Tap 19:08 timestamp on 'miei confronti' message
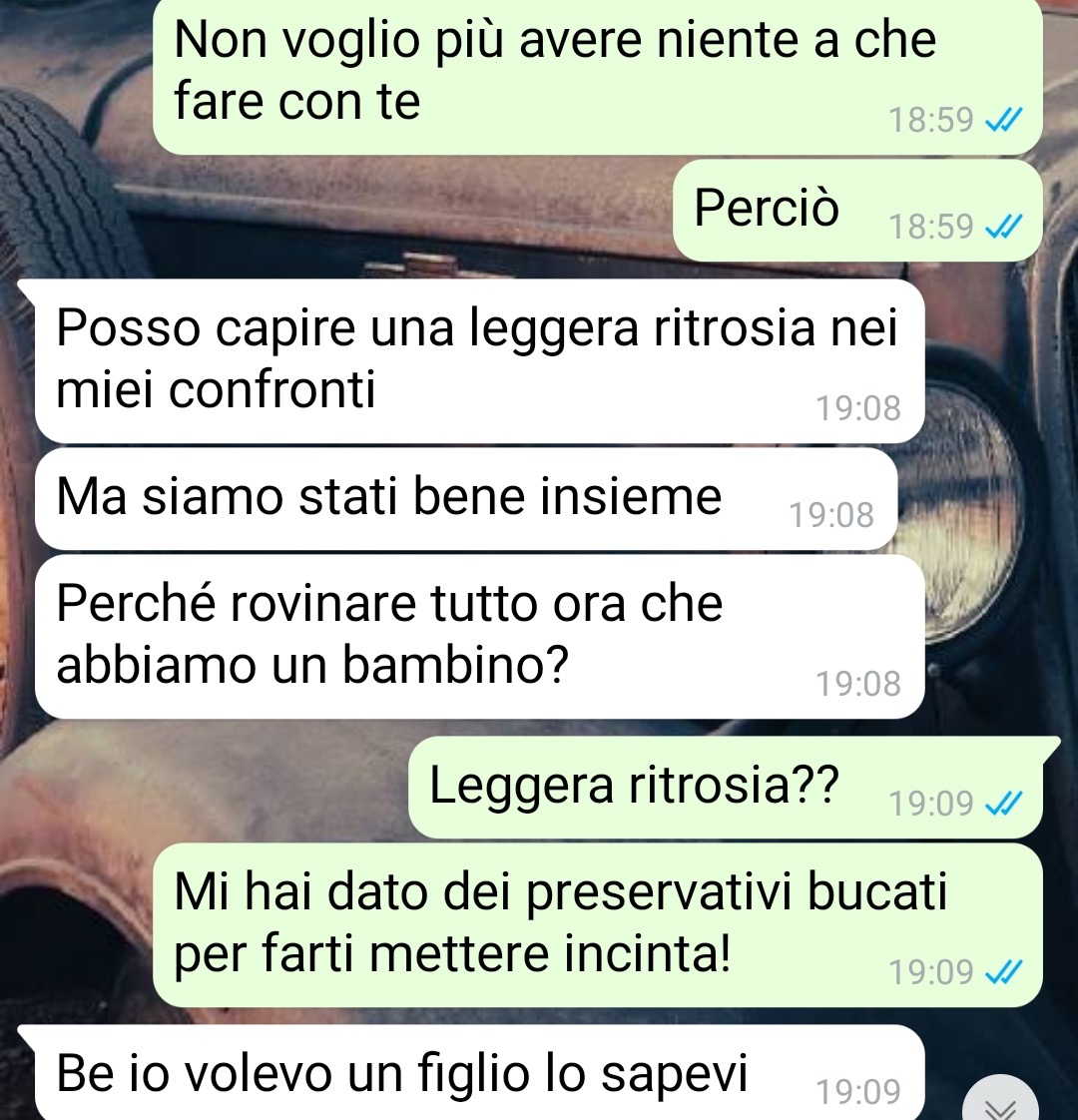 tap(858, 408)
